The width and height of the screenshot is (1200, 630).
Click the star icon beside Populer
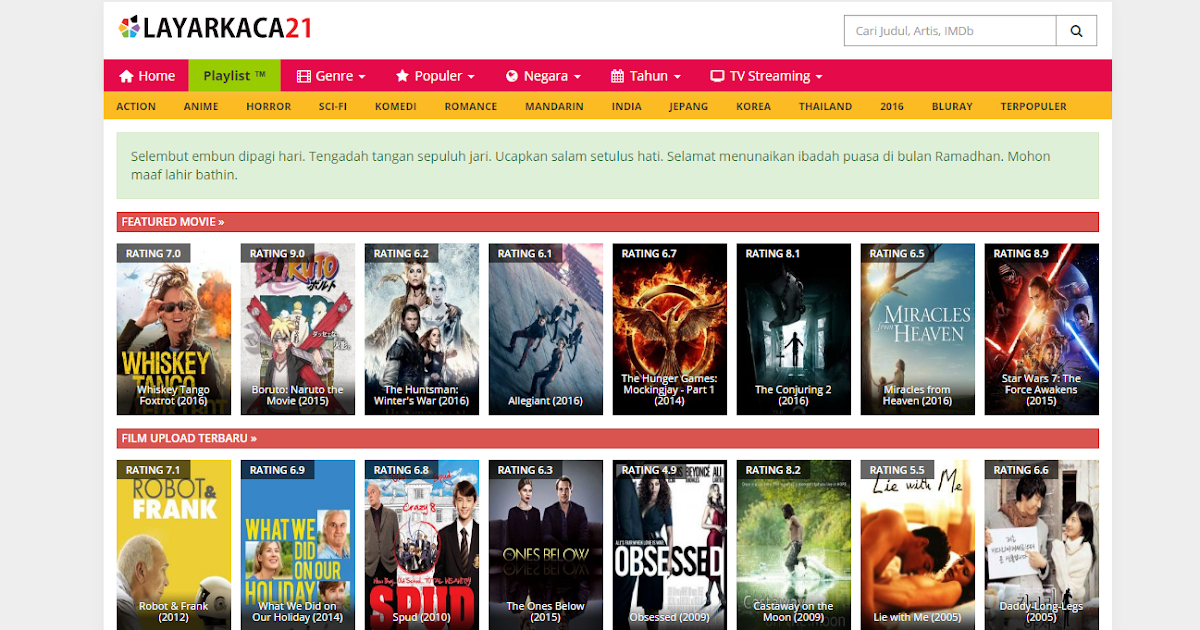pos(402,75)
